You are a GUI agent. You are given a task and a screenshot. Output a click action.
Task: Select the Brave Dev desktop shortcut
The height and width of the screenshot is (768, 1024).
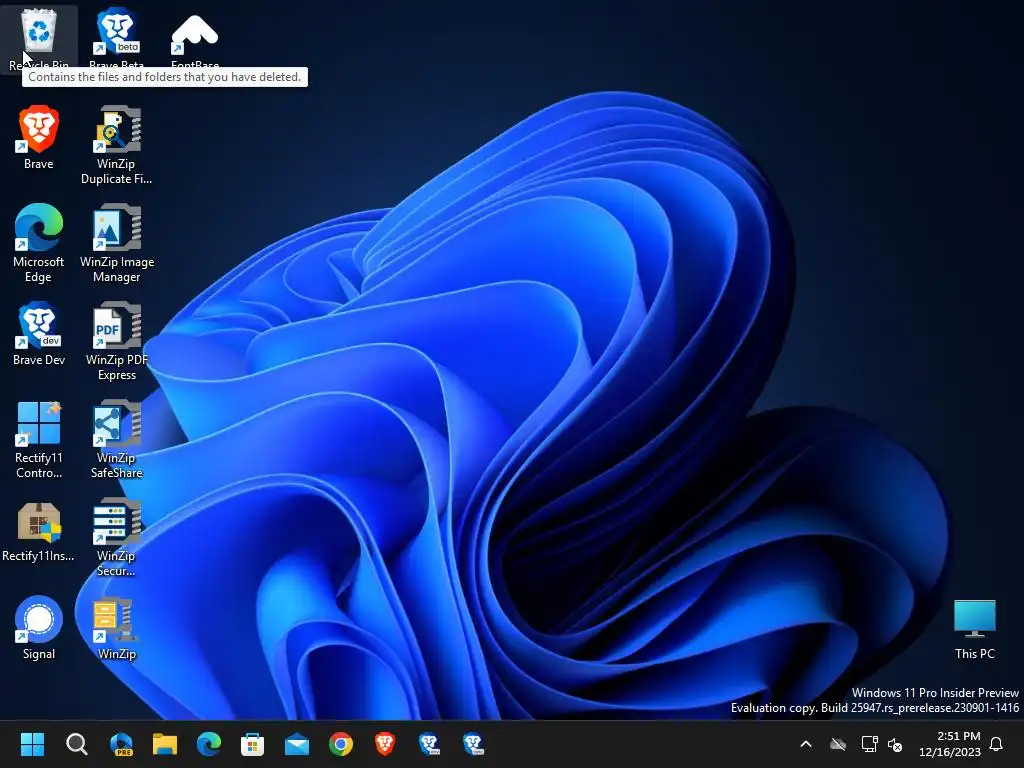pos(39,334)
